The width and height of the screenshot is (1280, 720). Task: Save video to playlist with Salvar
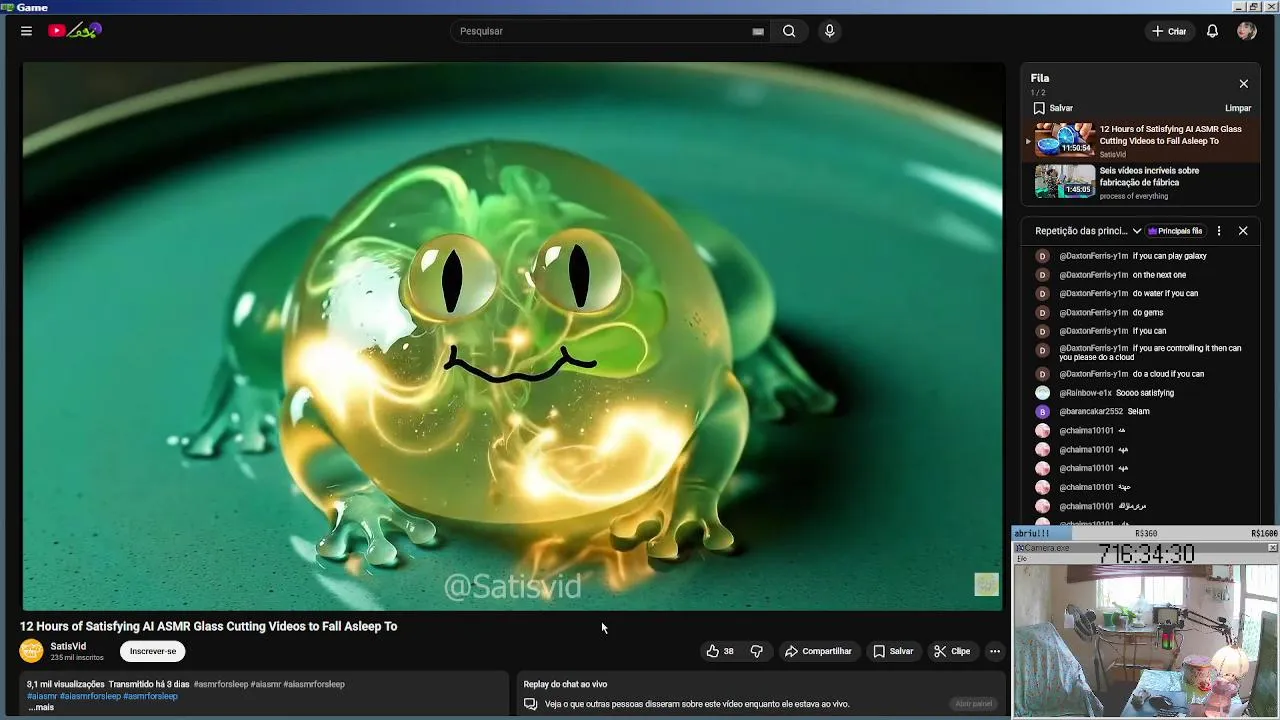(892, 651)
